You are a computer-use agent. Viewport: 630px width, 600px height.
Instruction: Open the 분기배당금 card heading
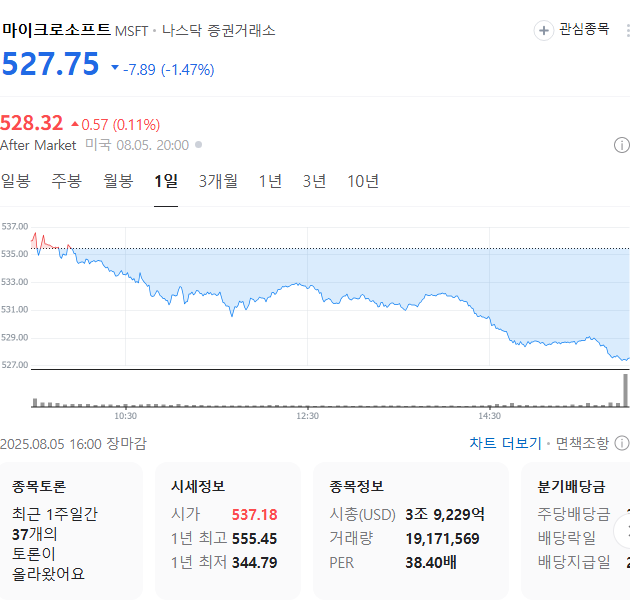click(571, 486)
